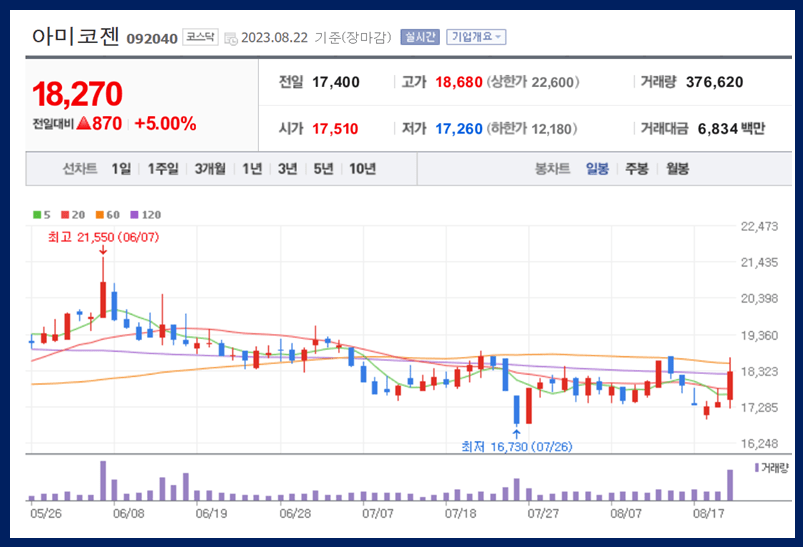Image resolution: width=803 pixels, height=547 pixels.
Task: Click the 코스닥 market badge
Action: 200,37
